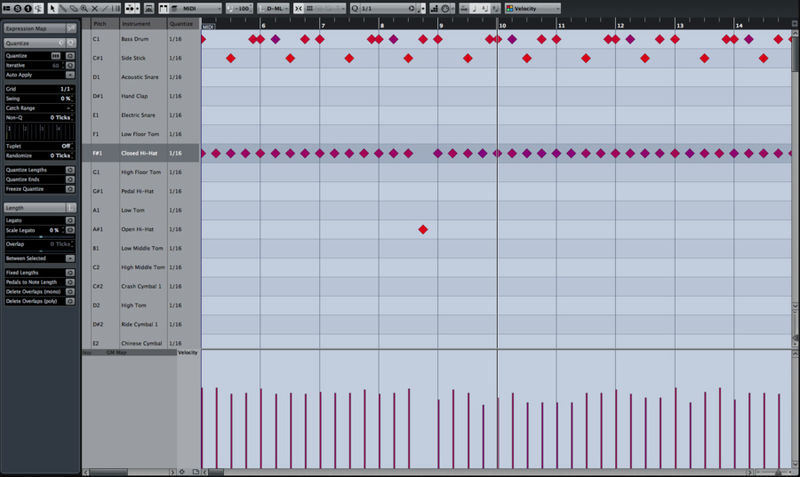
Task: Toggle Auto Apply checkbox
Action: (x=70, y=75)
